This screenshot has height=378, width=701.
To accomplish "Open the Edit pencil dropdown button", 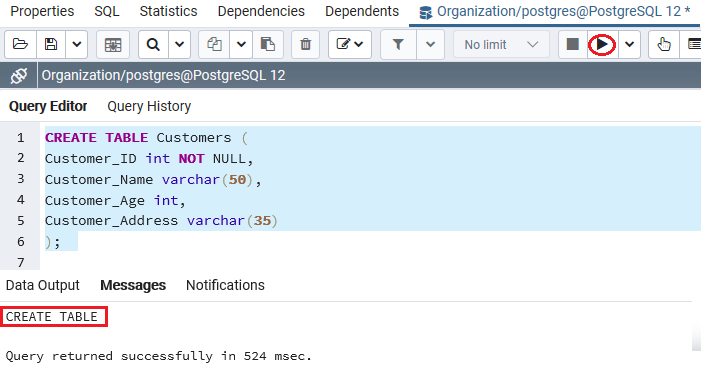I will [x=350, y=45].
